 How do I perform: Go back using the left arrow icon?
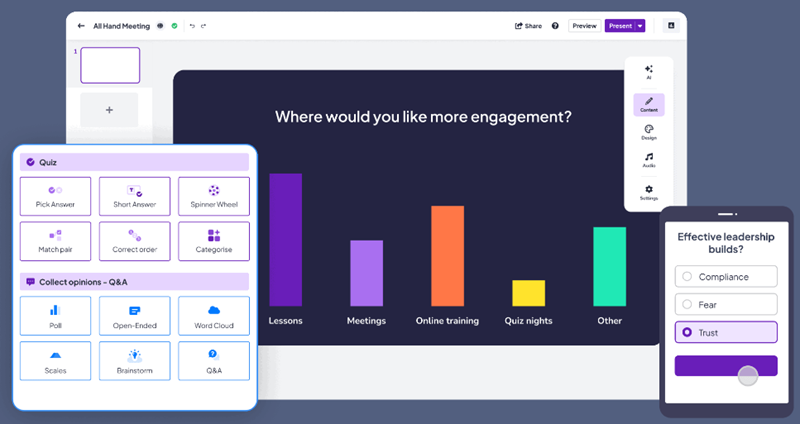point(81,26)
